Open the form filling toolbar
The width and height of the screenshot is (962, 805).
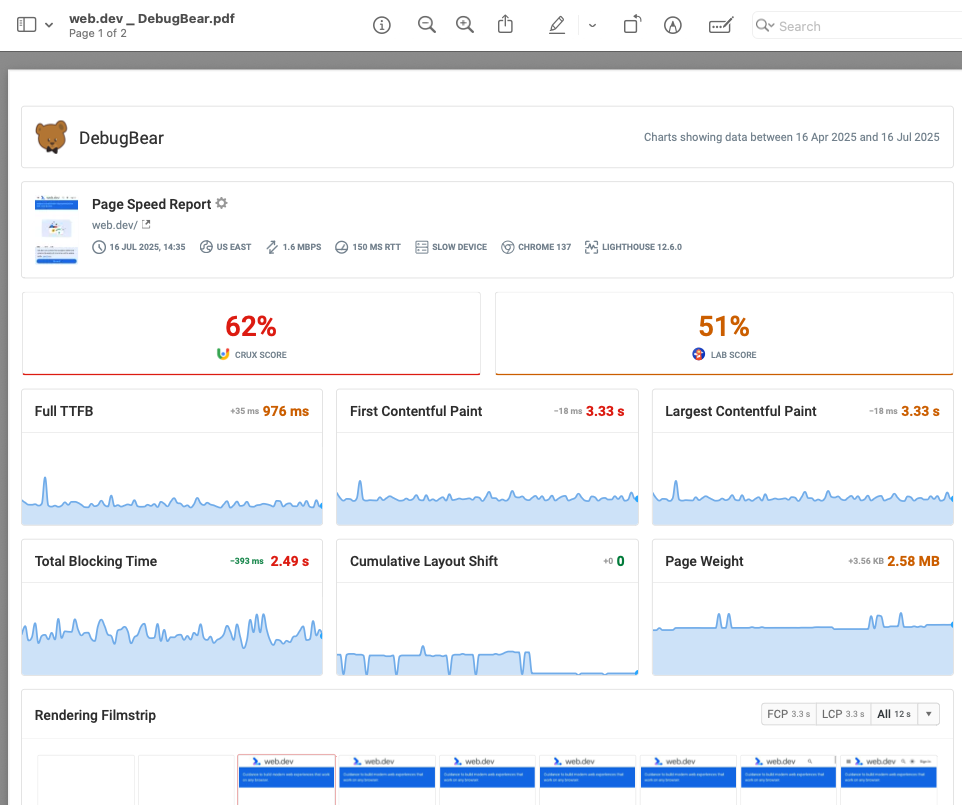click(x=720, y=25)
